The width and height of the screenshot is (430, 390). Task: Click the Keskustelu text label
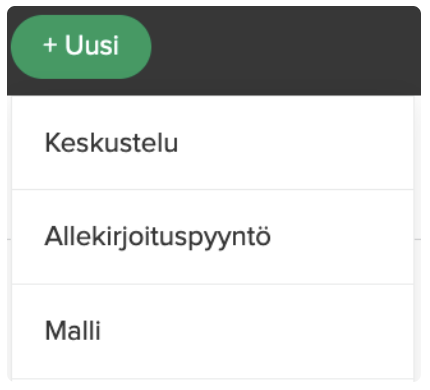(111, 143)
